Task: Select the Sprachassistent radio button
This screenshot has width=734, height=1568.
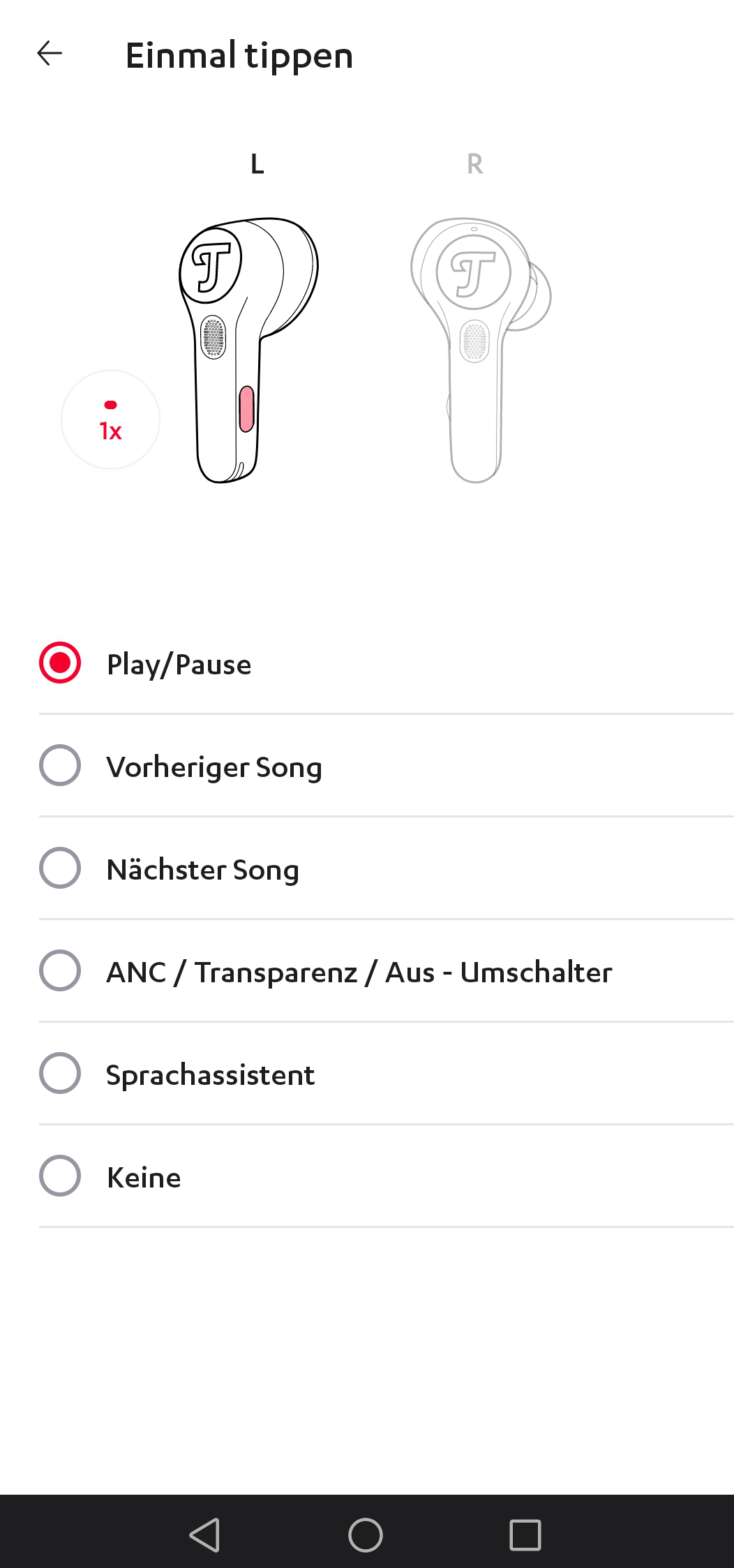Action: click(60, 1074)
